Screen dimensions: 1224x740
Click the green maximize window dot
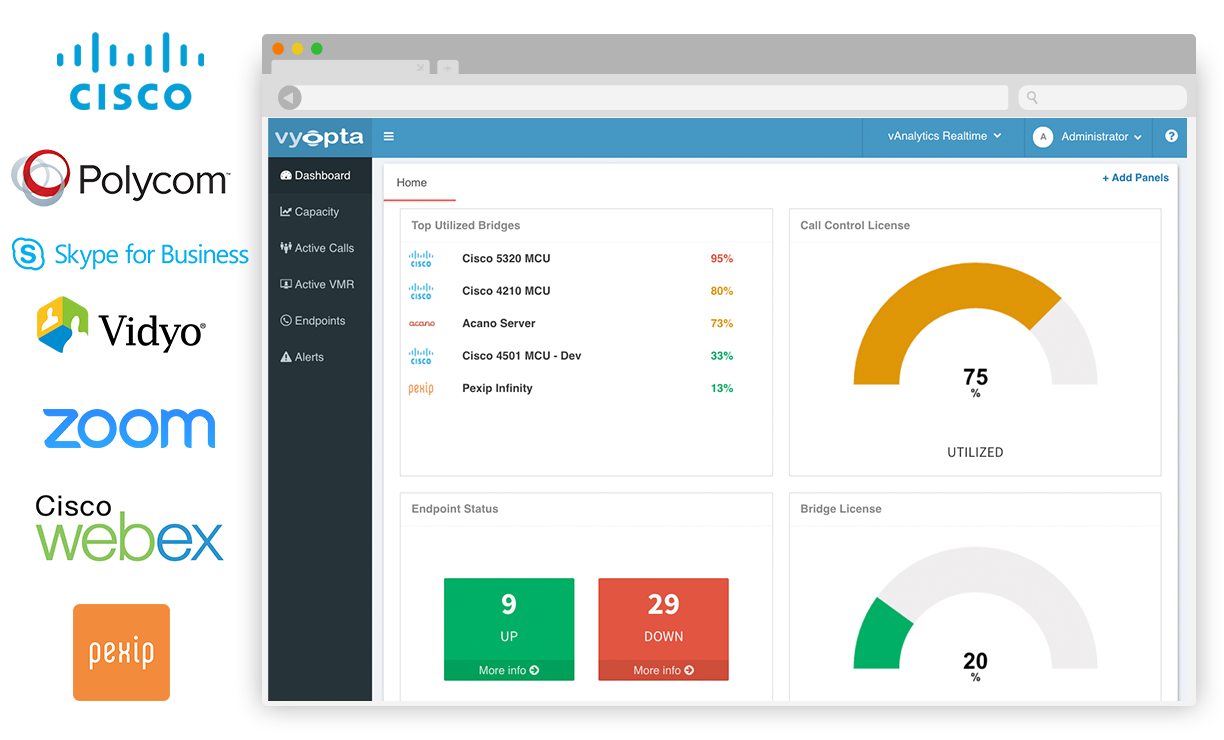coord(317,48)
